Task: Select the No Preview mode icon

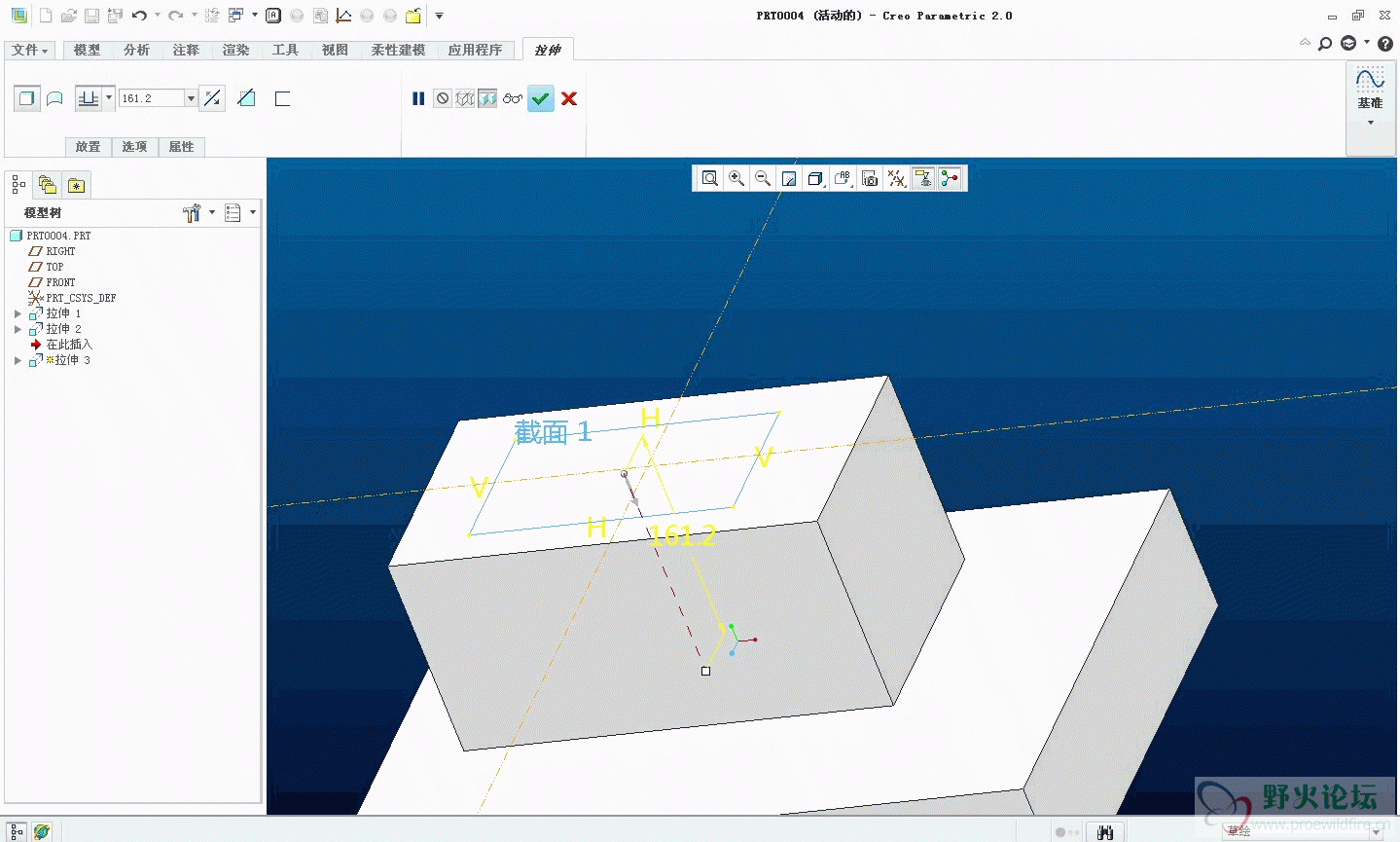Action: (443, 98)
